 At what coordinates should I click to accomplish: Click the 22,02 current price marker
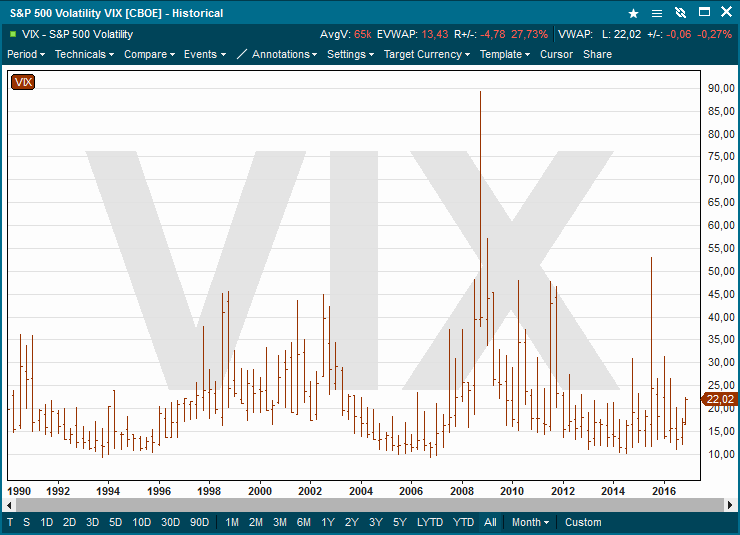pos(719,399)
